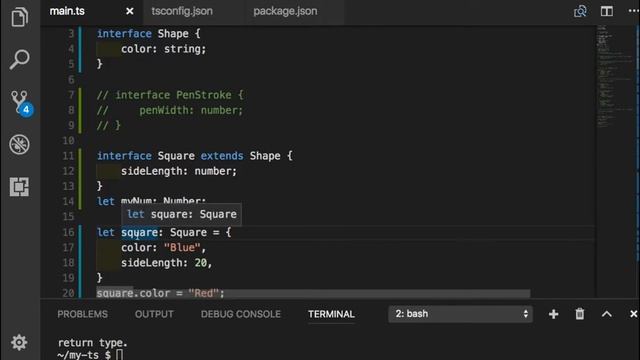Screen dimensions: 640x360
Task: Click 'extends' keyword on line 11
Action: 222,156
